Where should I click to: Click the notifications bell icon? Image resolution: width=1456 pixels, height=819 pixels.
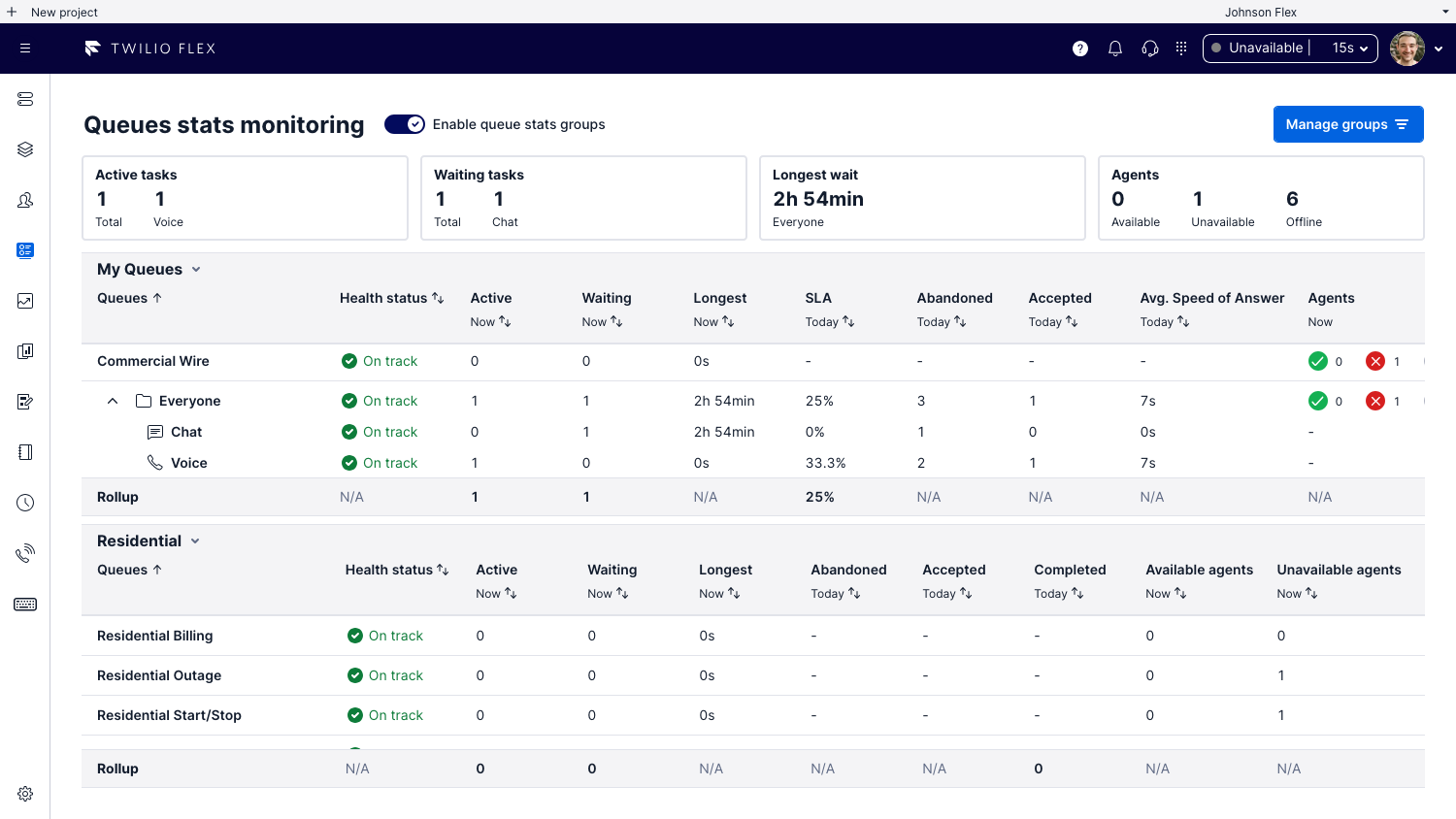point(1114,48)
